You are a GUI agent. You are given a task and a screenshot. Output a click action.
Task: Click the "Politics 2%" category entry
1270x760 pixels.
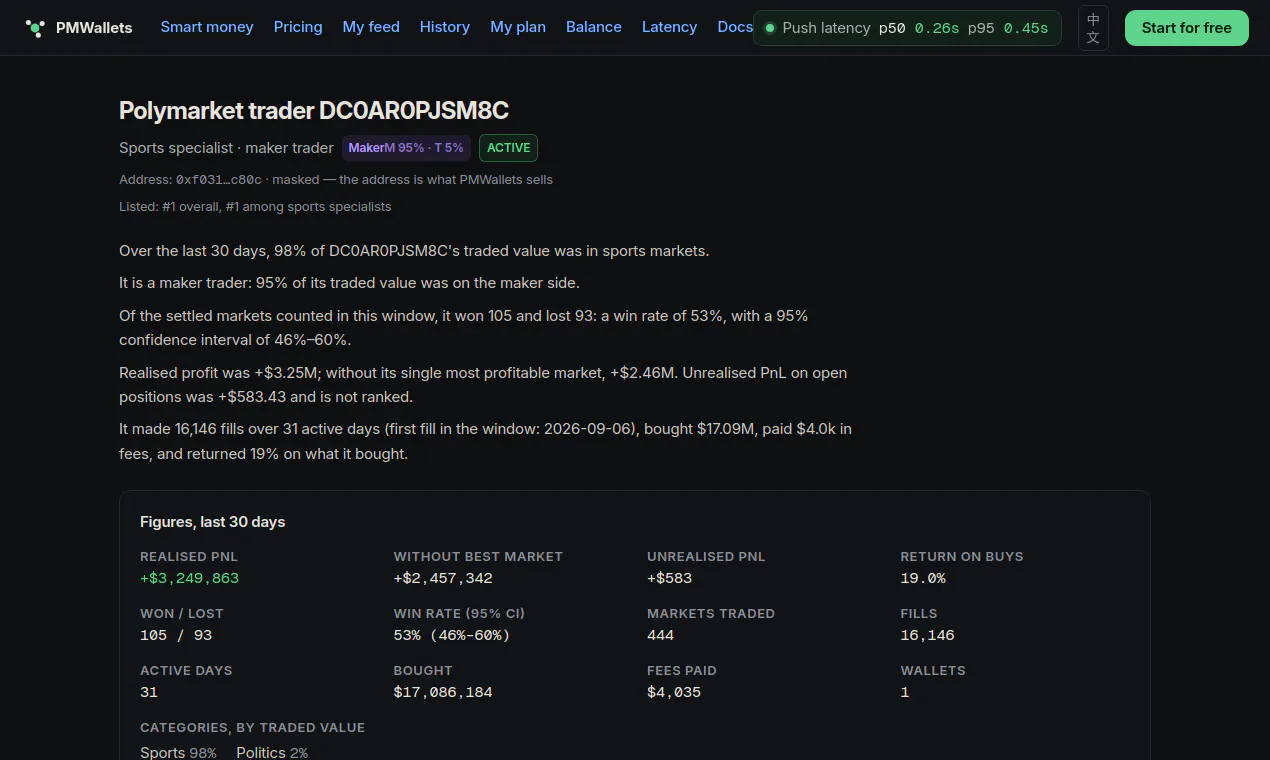pyautogui.click(x=272, y=752)
